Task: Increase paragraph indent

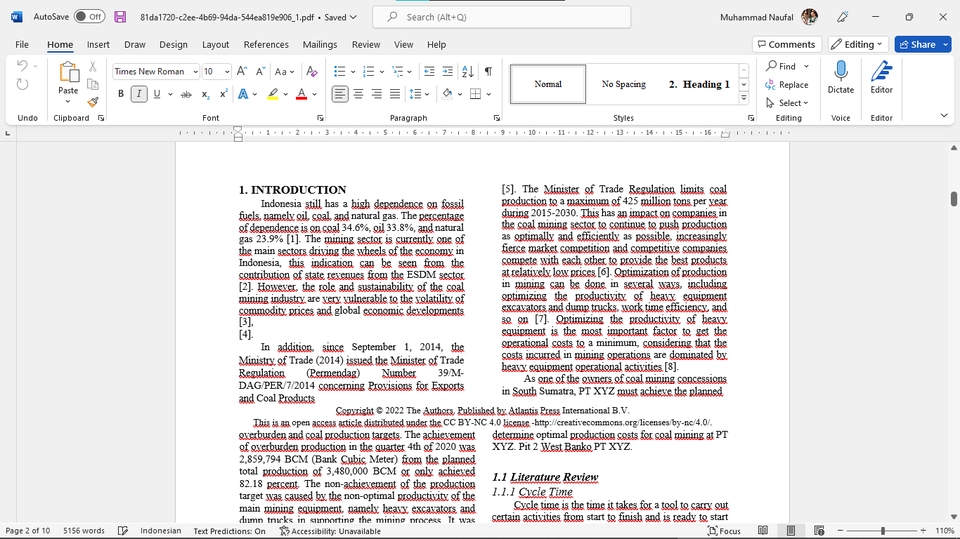Action: [448, 72]
